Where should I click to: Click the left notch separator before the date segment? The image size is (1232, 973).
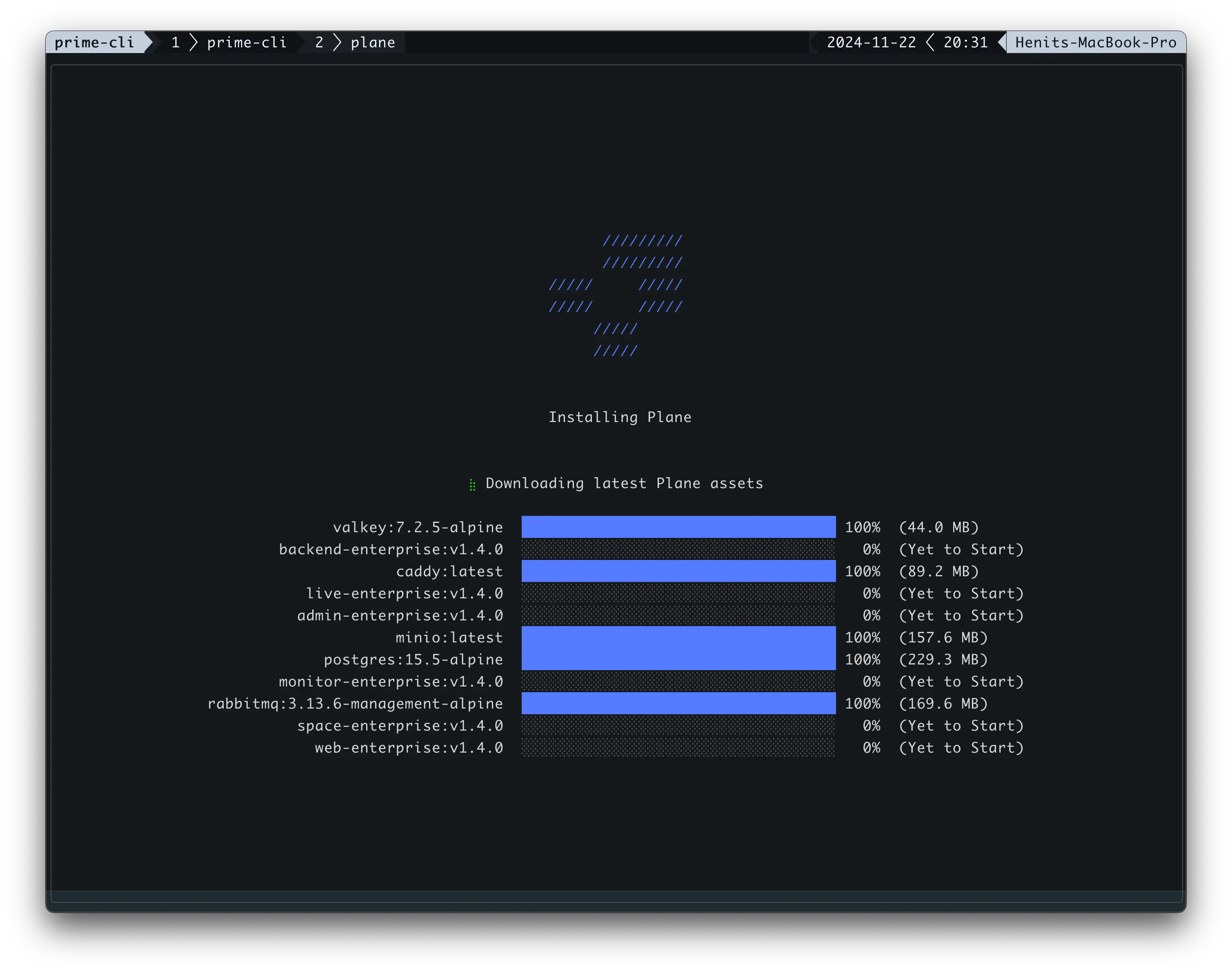tap(814, 42)
